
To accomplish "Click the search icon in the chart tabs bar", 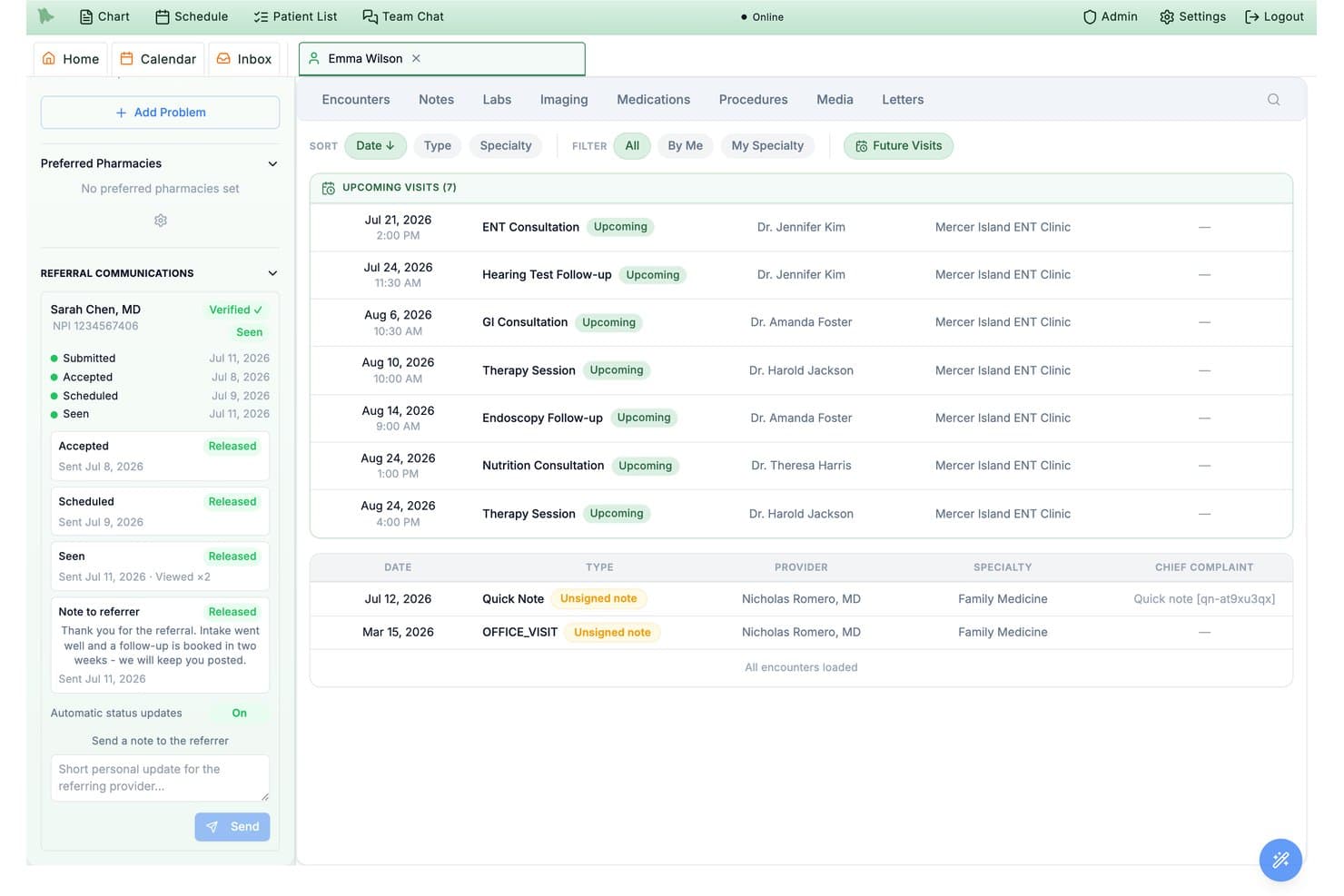I will [x=1273, y=100].
